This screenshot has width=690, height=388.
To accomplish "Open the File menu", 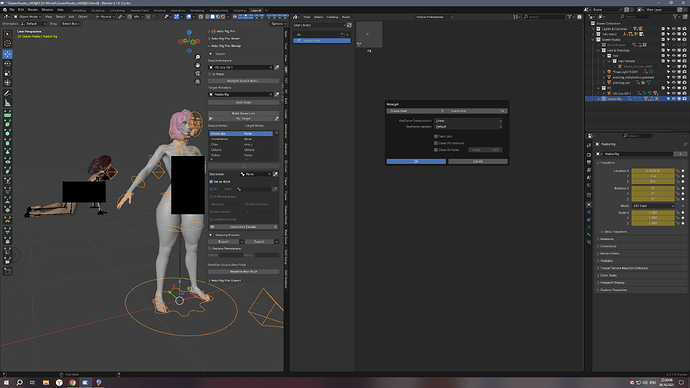I will click(x=11, y=10).
